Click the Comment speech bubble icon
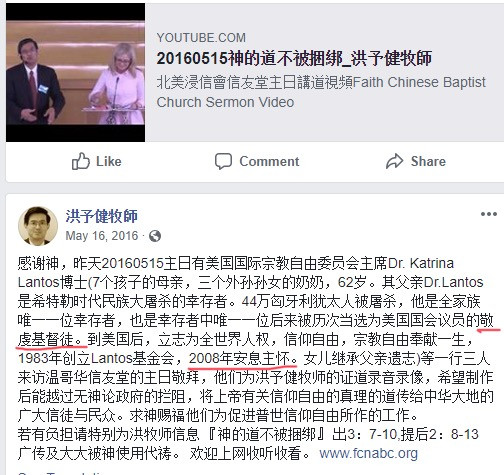The image size is (504, 475). tap(223, 161)
